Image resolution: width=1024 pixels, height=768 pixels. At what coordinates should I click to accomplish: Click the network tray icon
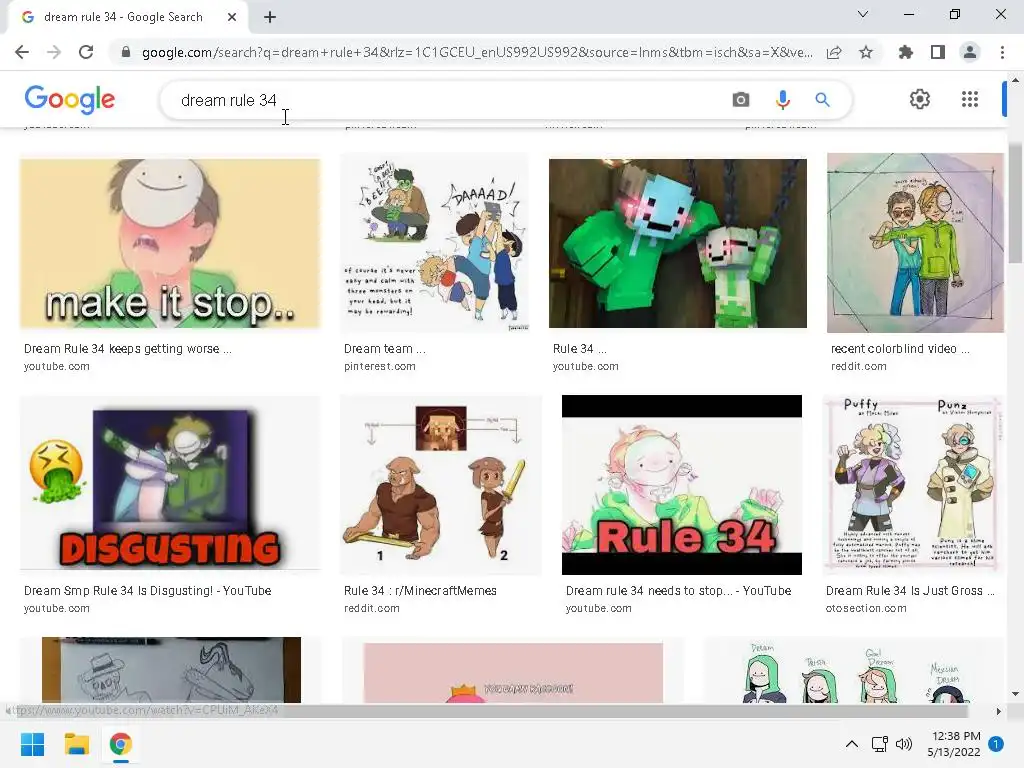[879, 744]
